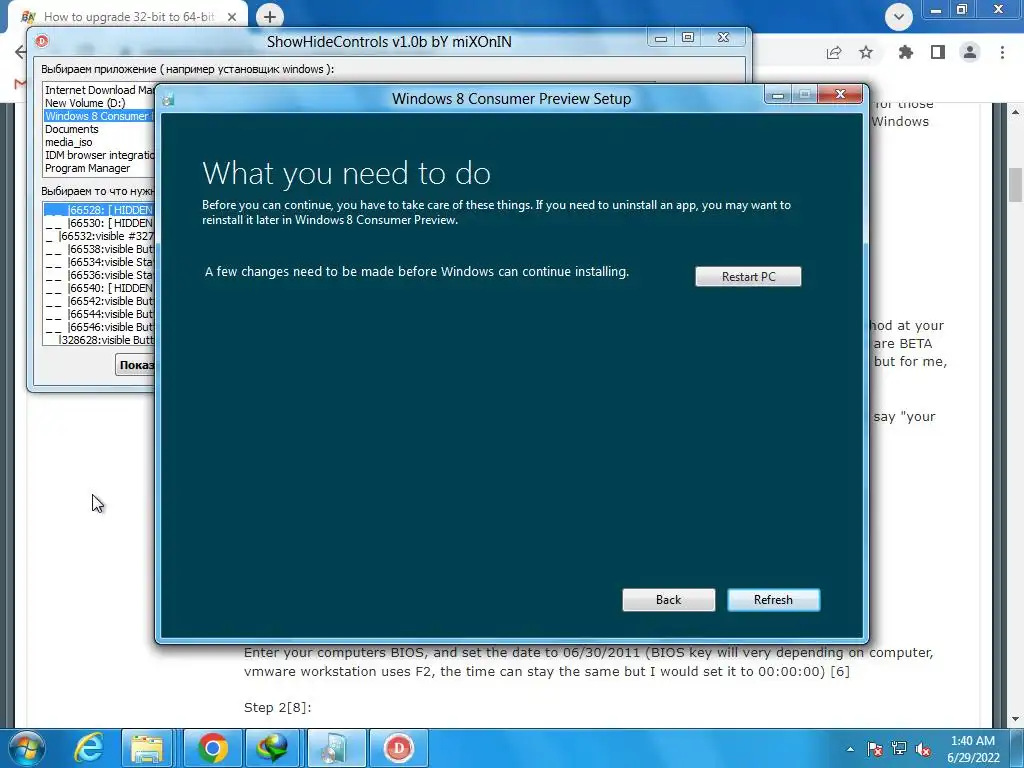The height and width of the screenshot is (768, 1024).
Task: Select control 328628 visible Button row
Action: [99, 340]
